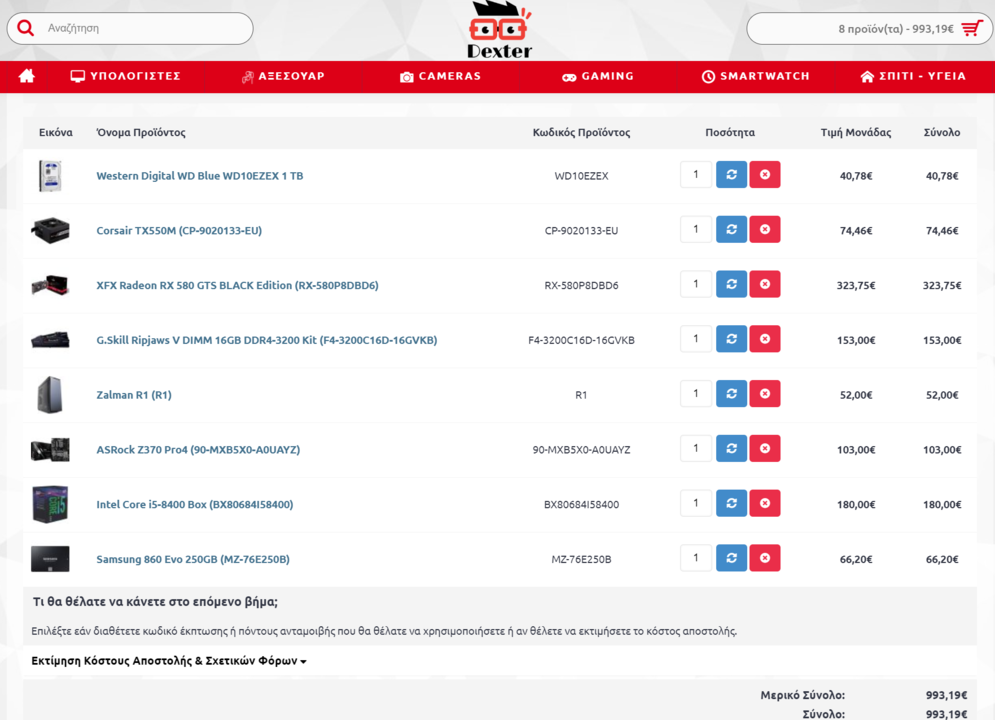The width and height of the screenshot is (995, 720).
Task: Update quantity for Zalman R1
Action: [732, 393]
